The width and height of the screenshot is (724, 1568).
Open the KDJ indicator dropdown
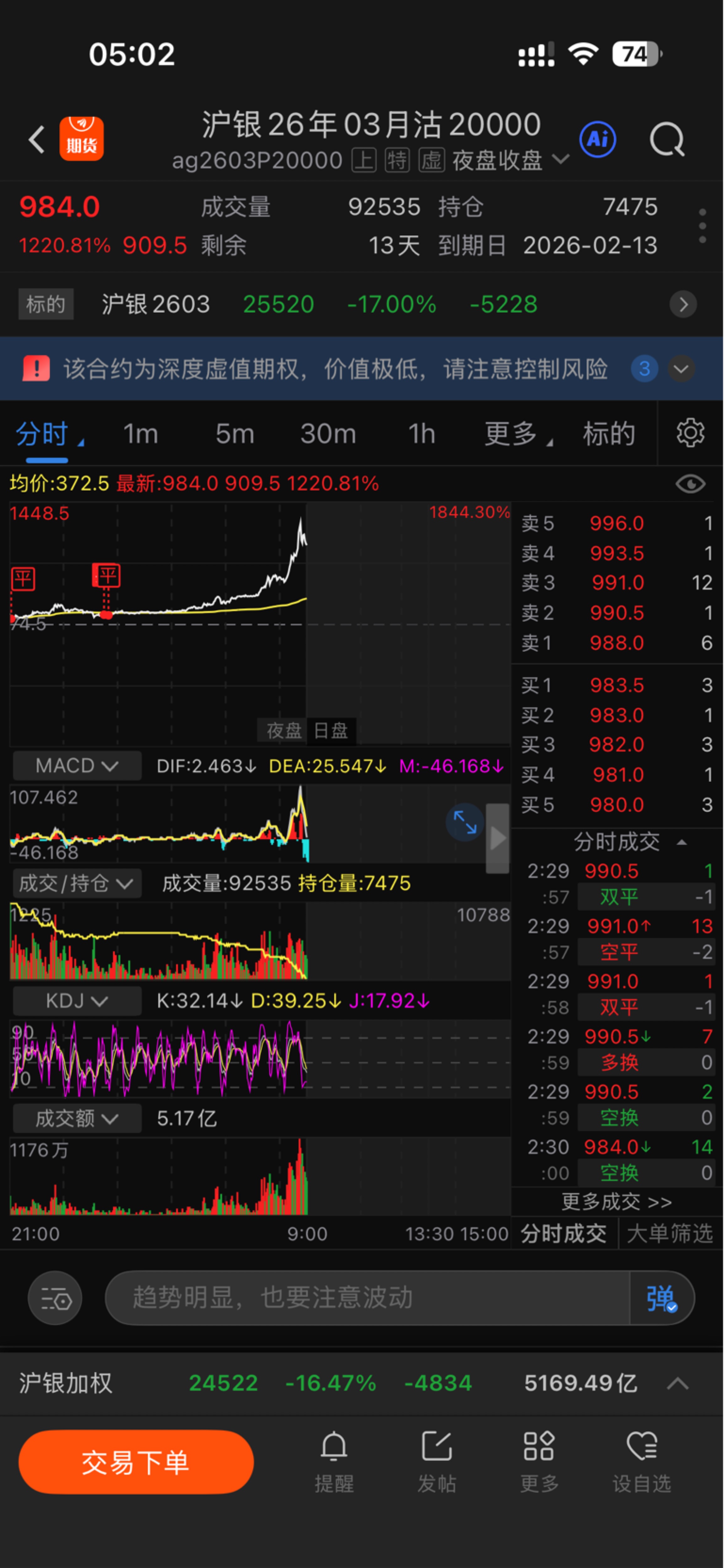point(77,1001)
